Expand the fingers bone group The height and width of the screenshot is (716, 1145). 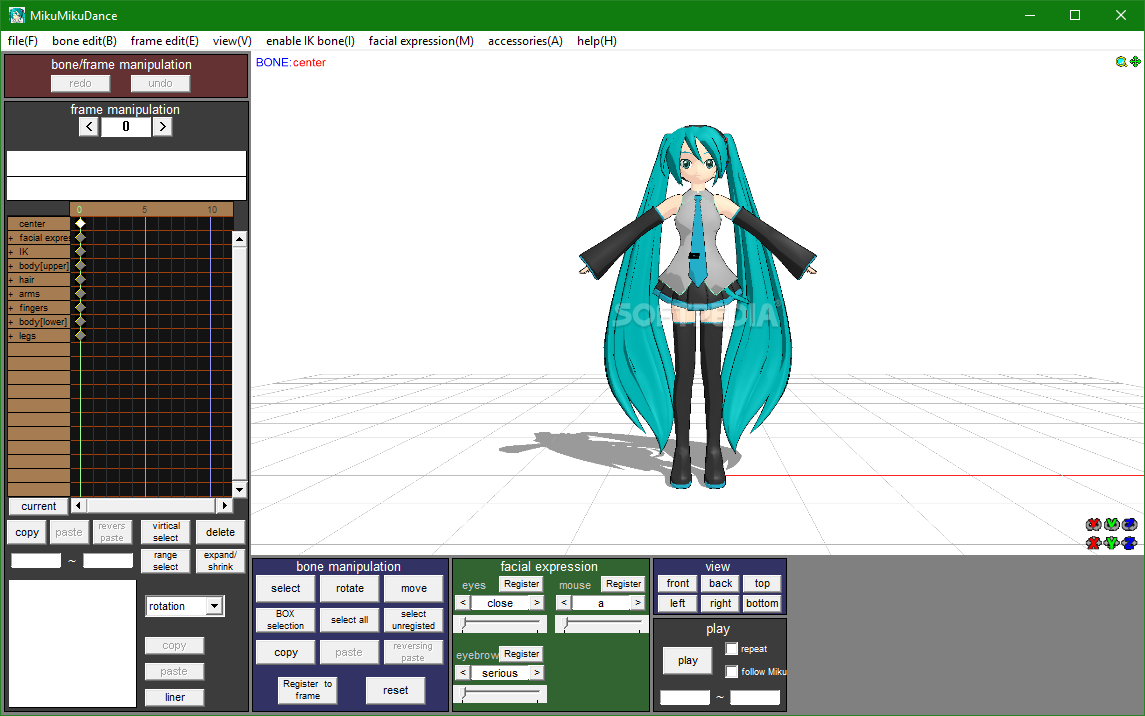tap(11, 308)
